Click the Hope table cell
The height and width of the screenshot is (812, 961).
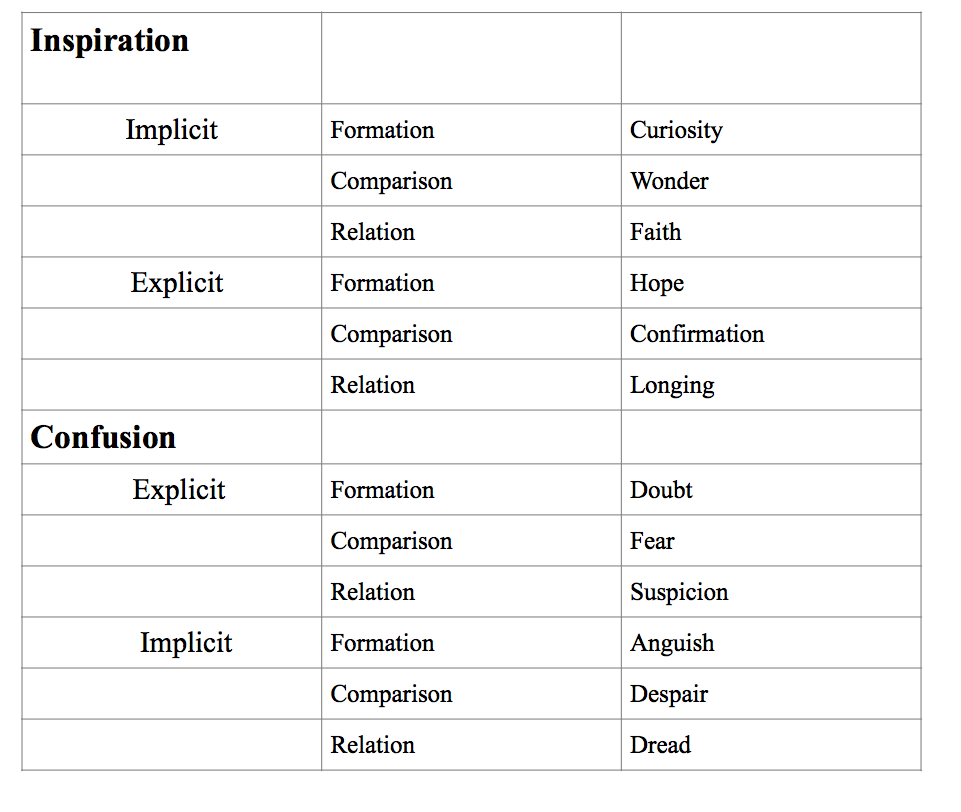(771, 283)
